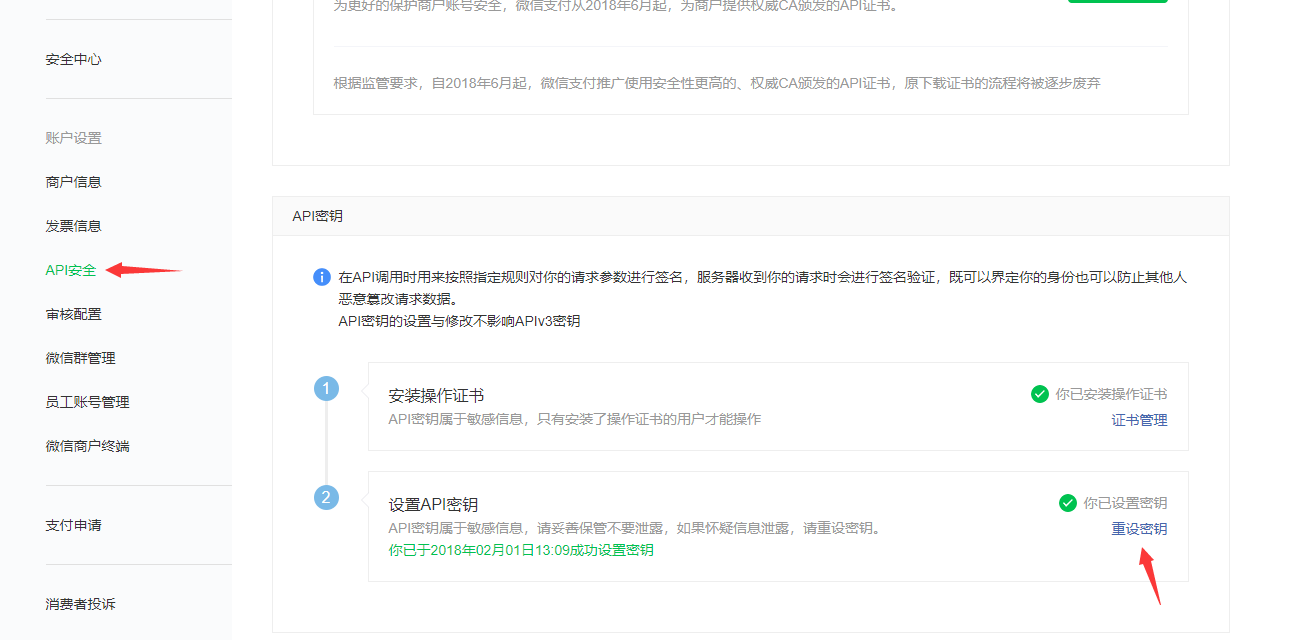Click the red arrow pointing at API安全

pos(143,270)
